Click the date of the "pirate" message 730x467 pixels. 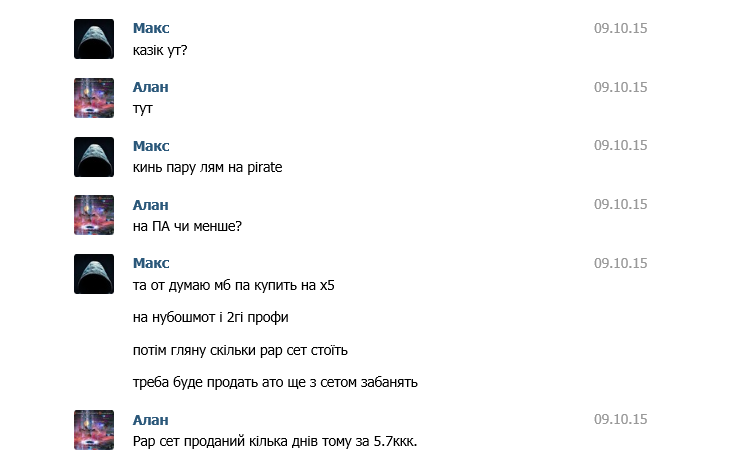[620, 146]
